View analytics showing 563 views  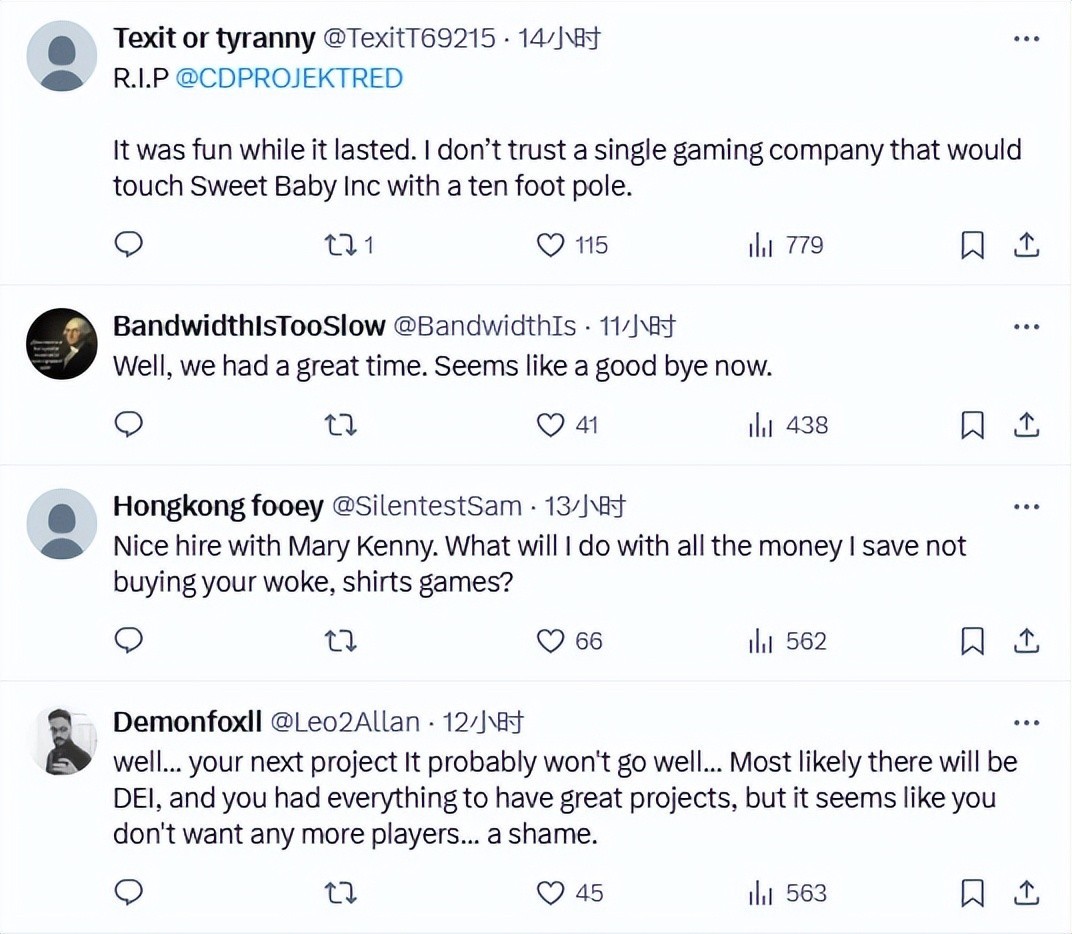788,893
